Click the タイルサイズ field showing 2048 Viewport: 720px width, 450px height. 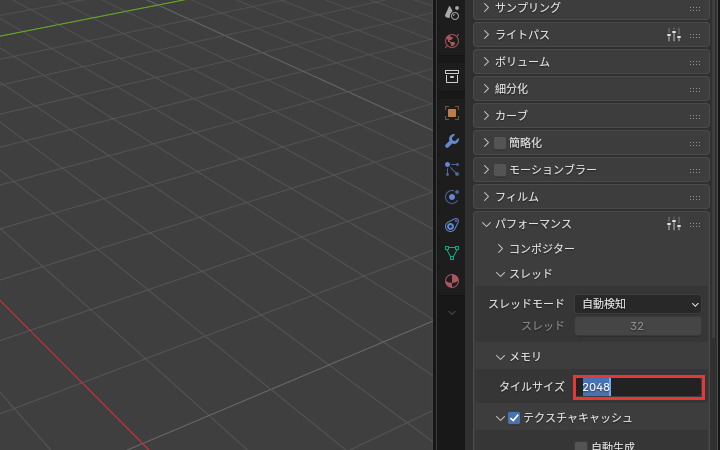[639, 387]
